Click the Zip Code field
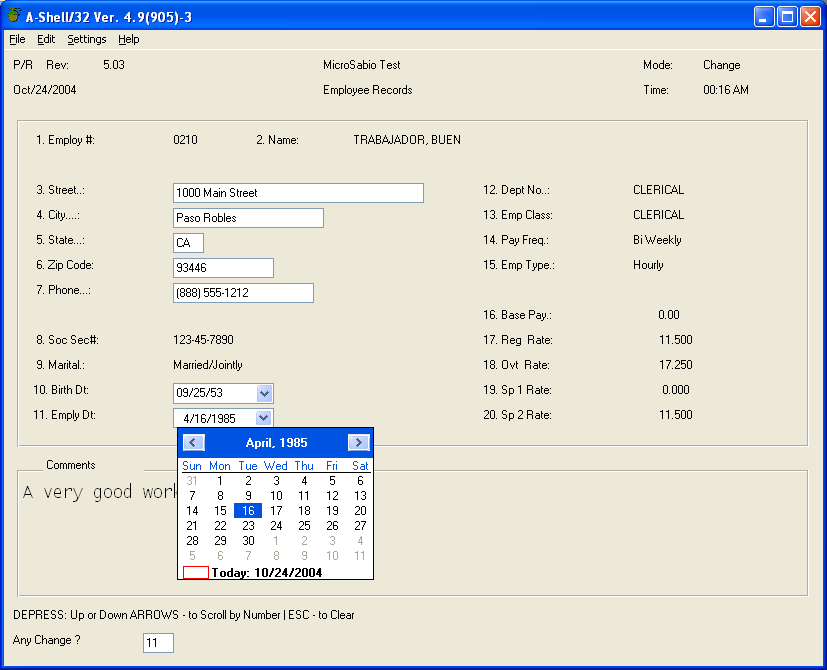 tap(223, 268)
